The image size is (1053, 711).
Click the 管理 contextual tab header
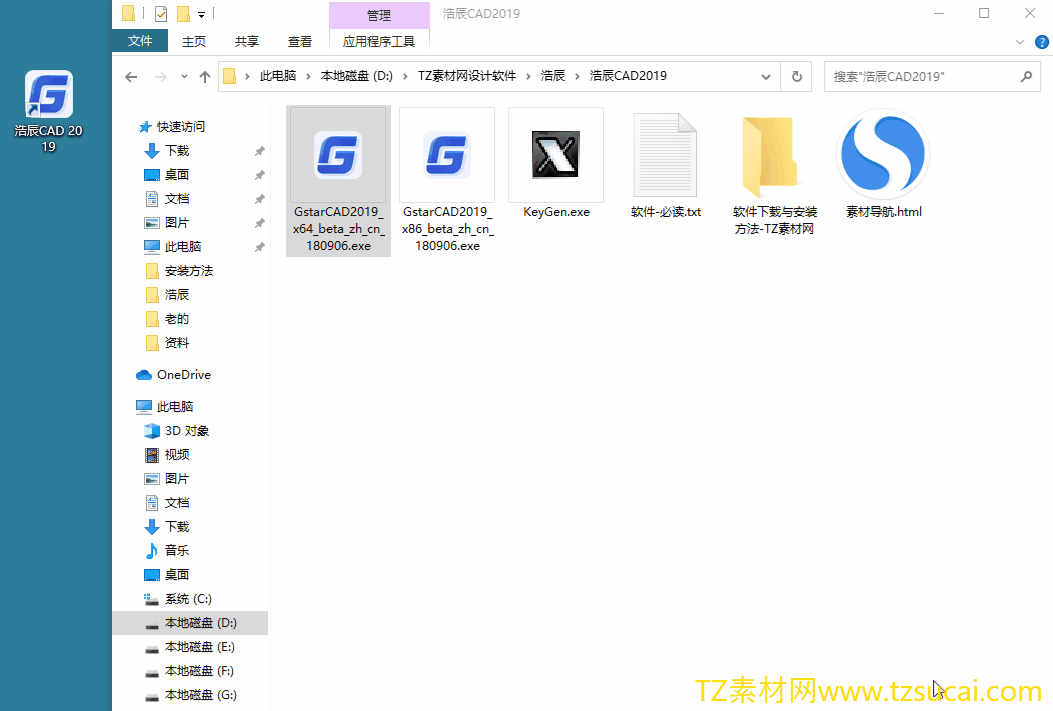[379, 15]
